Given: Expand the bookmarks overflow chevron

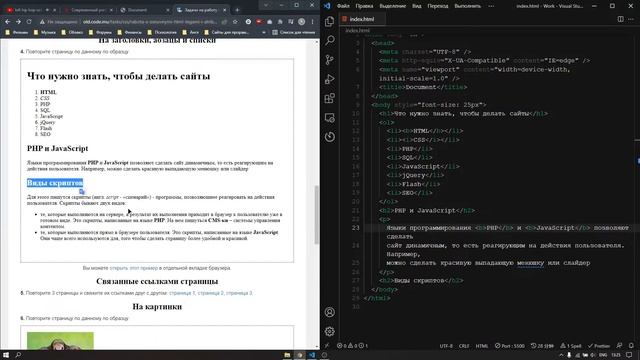Looking at the screenshot, I should (264, 32).
